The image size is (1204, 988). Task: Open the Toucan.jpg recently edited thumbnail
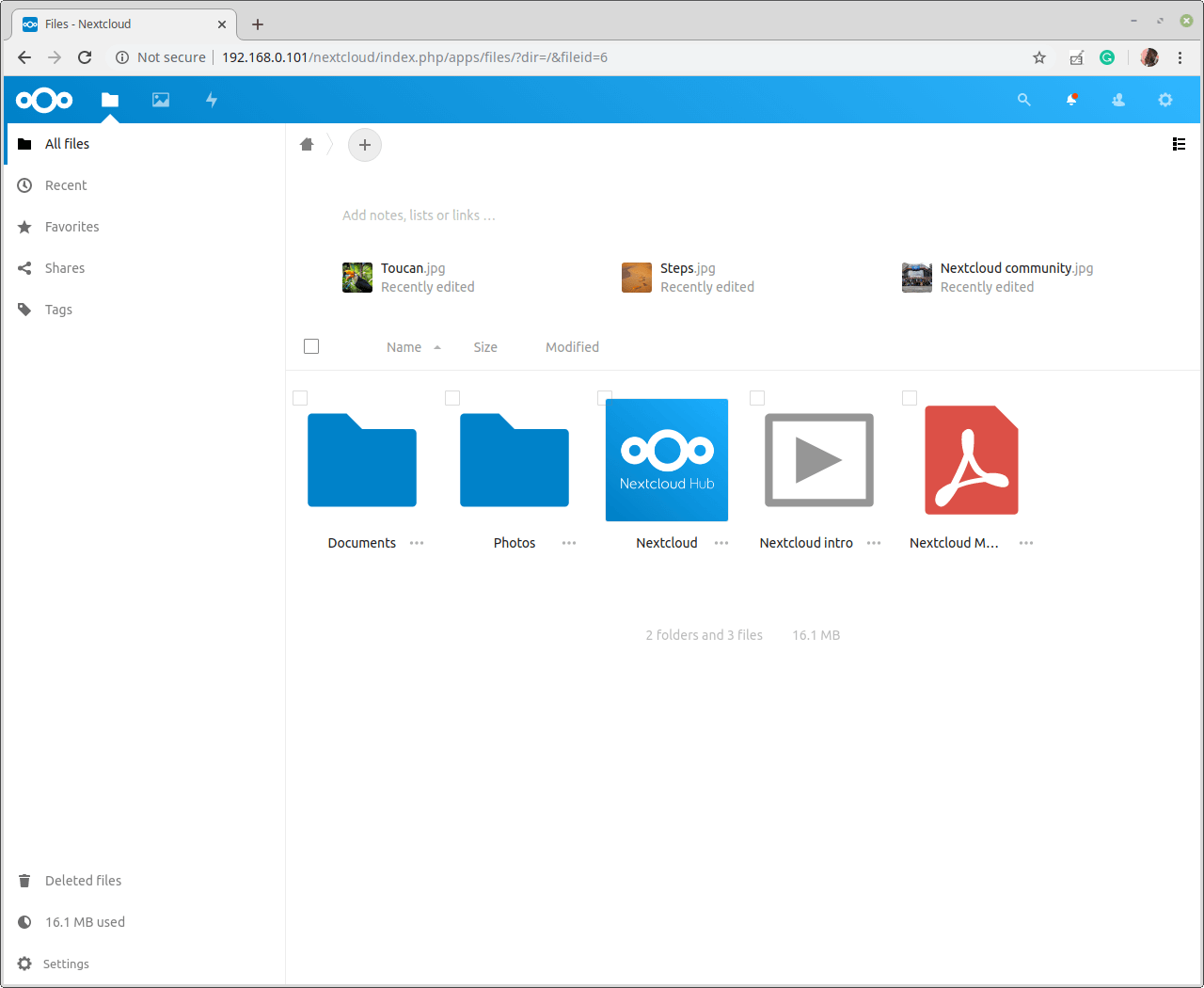coord(357,278)
